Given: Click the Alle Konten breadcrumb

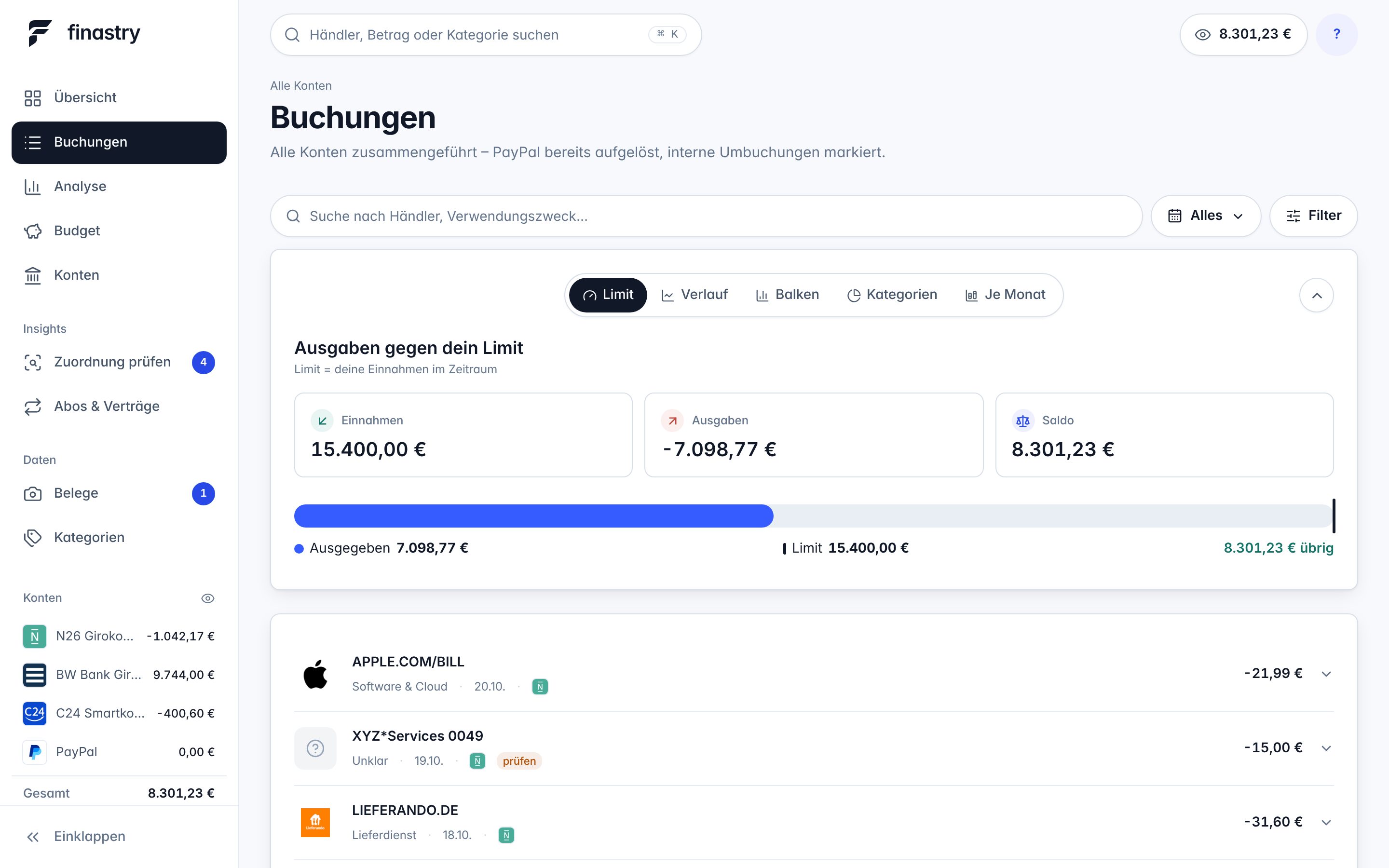Looking at the screenshot, I should coord(301,85).
